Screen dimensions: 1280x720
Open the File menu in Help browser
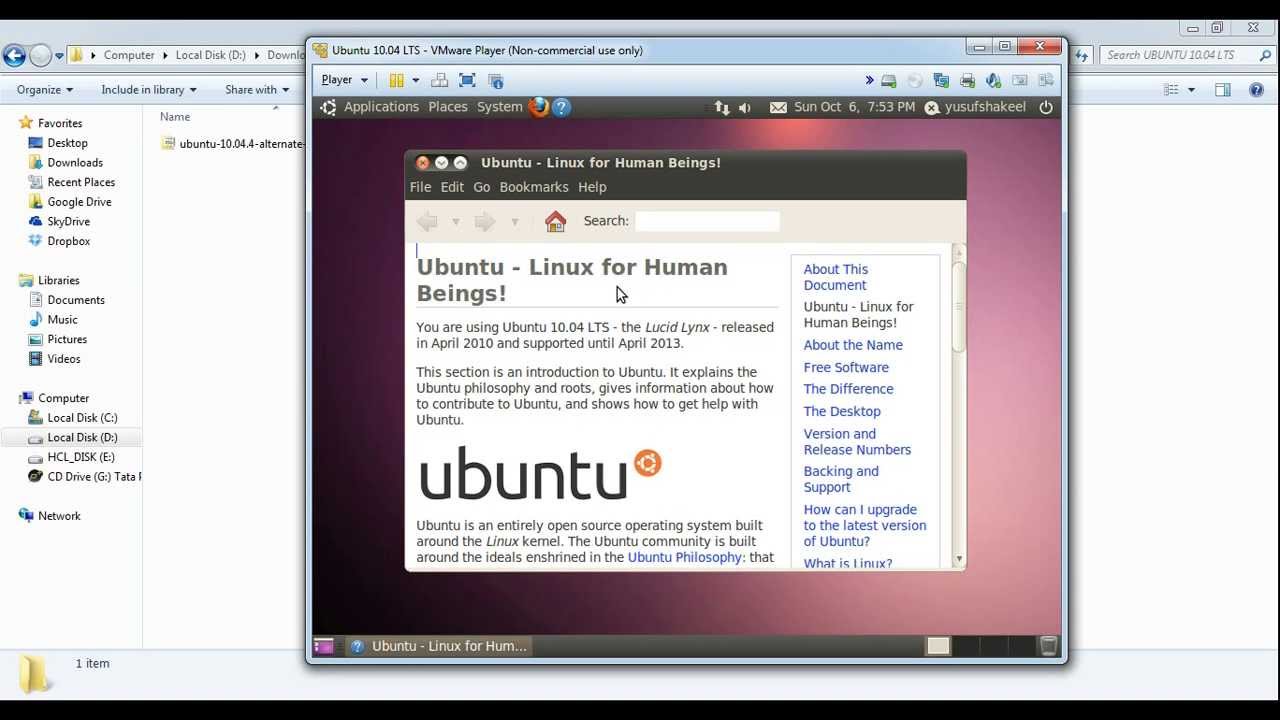coord(420,187)
